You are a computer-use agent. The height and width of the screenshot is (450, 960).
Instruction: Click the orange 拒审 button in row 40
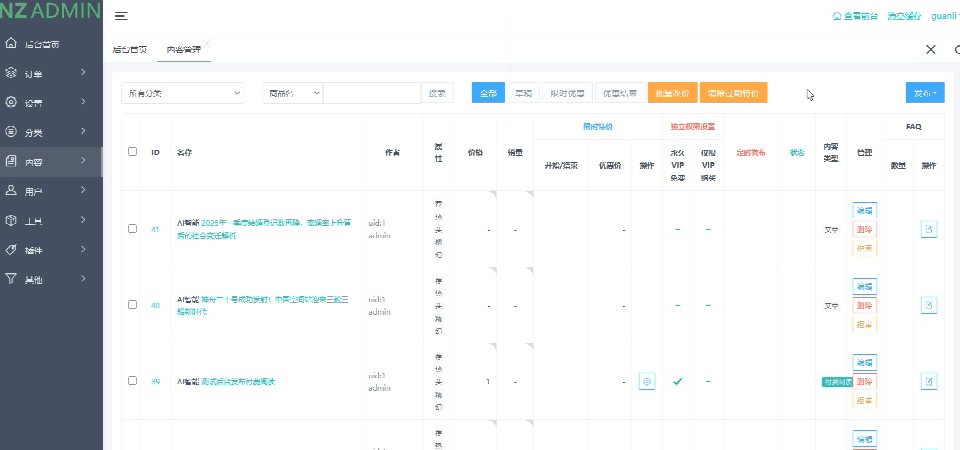tap(864, 324)
